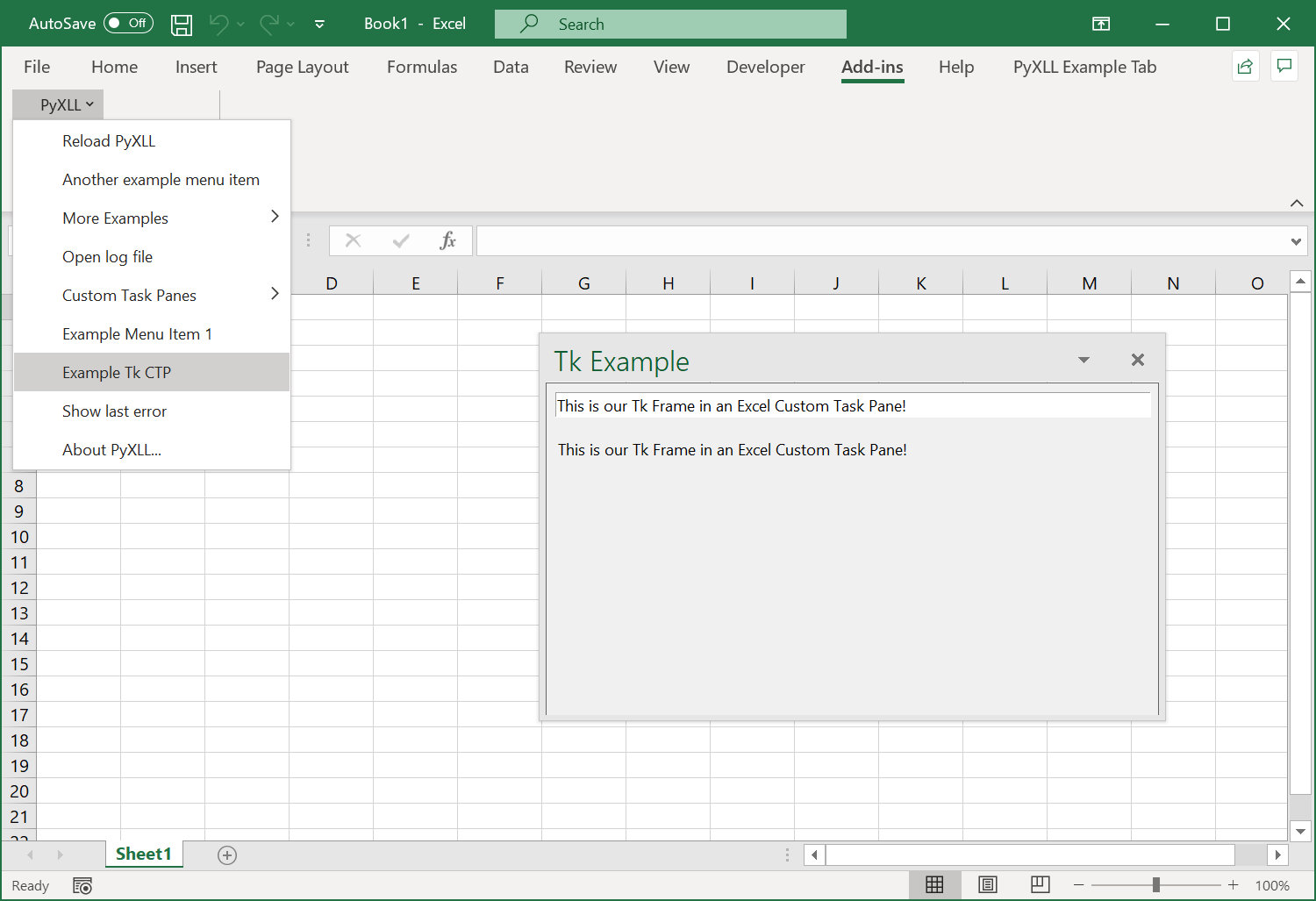Click the previous sheet navigation arrow
This screenshot has height=901, width=1316.
31,855
